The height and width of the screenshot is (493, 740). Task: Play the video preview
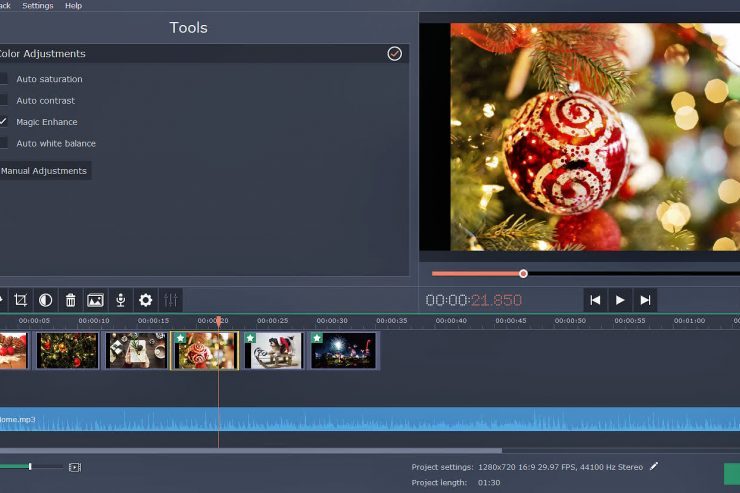[x=620, y=300]
